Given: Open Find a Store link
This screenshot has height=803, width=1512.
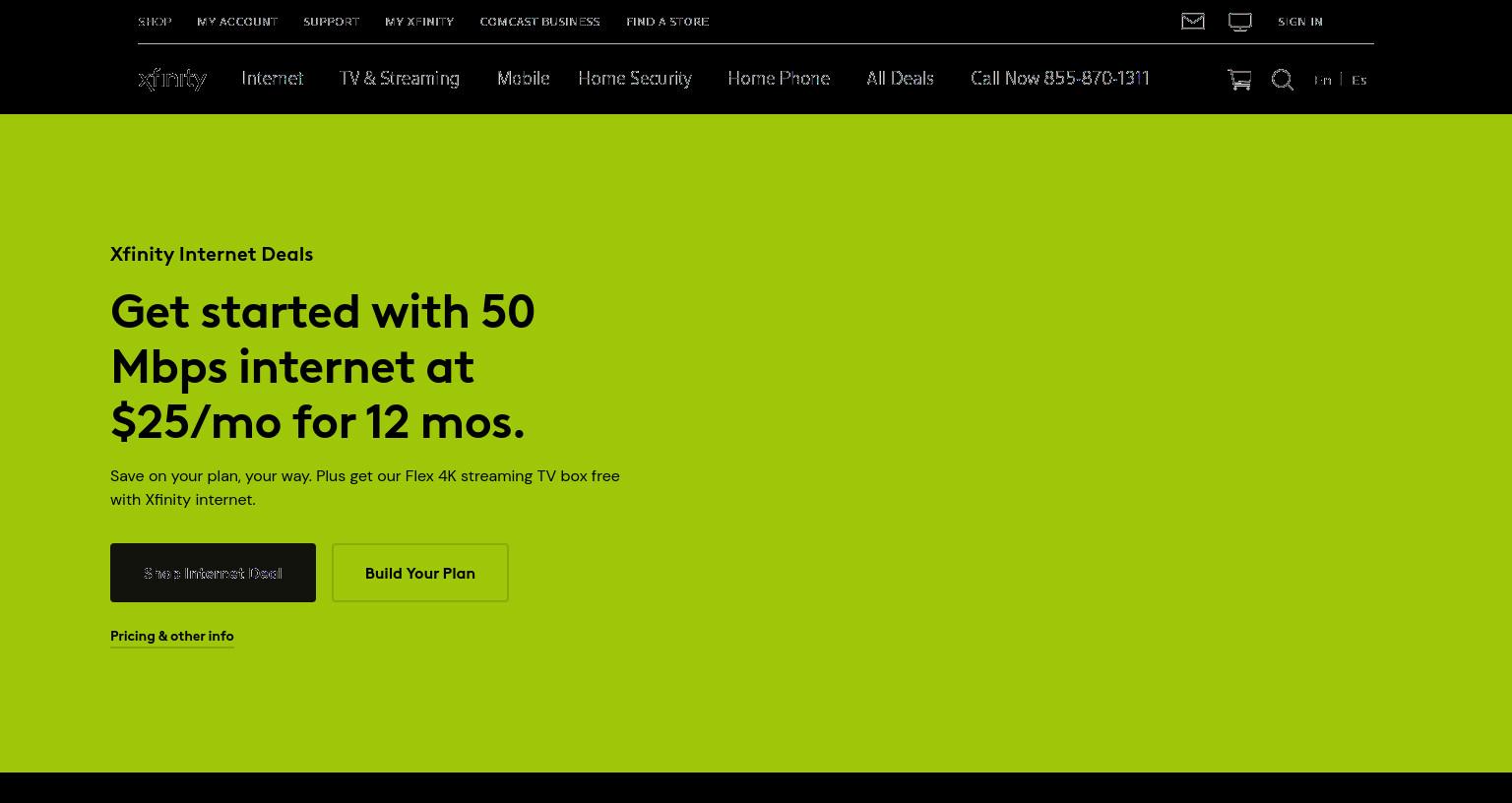Looking at the screenshot, I should 667,21.
